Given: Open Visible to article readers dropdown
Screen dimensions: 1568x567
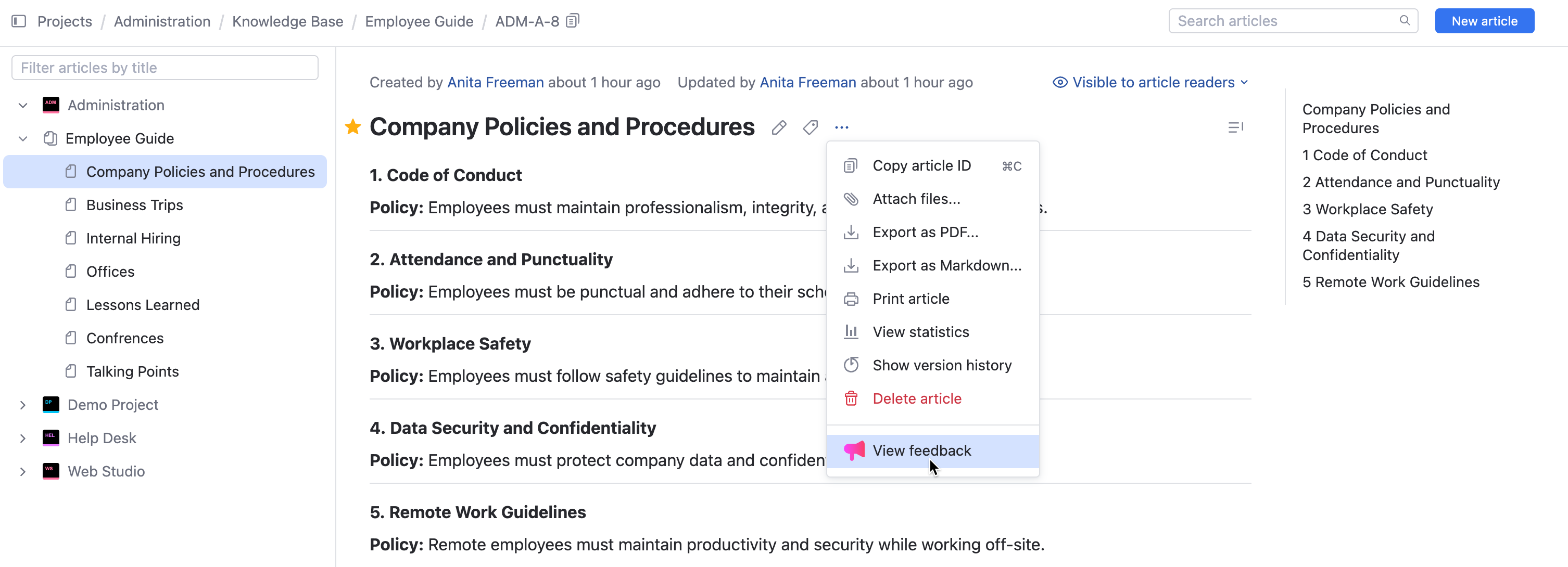Looking at the screenshot, I should tap(1150, 82).
